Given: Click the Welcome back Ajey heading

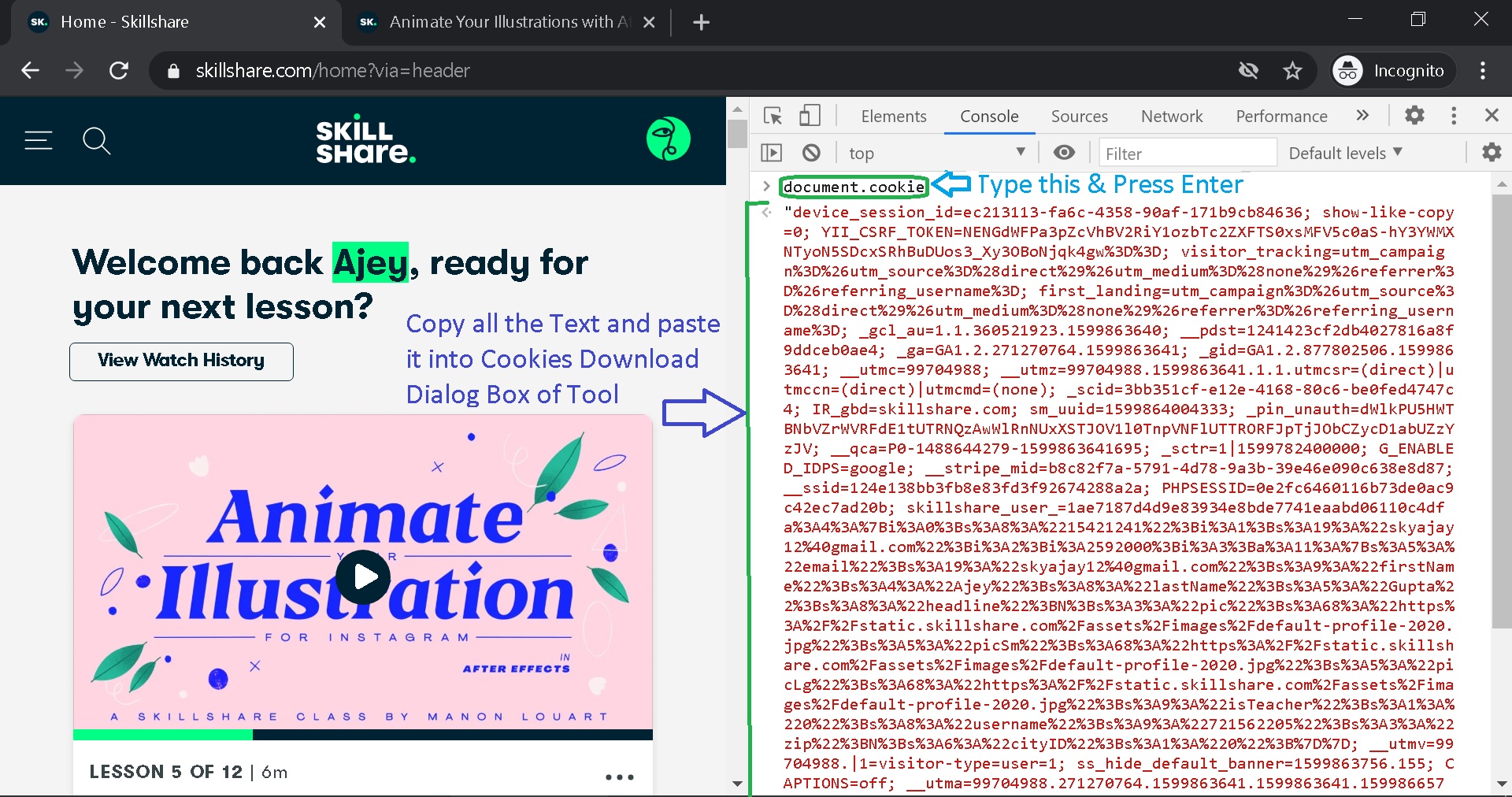Looking at the screenshot, I should 330,284.
